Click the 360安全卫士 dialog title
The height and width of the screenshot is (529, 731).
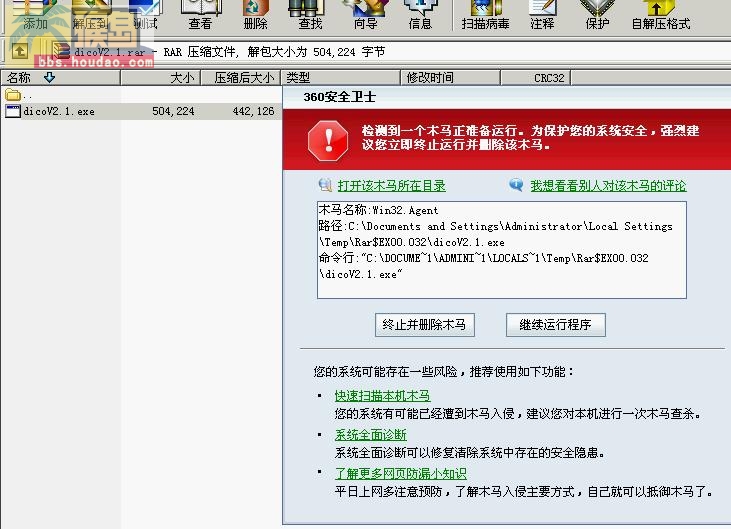(x=339, y=97)
